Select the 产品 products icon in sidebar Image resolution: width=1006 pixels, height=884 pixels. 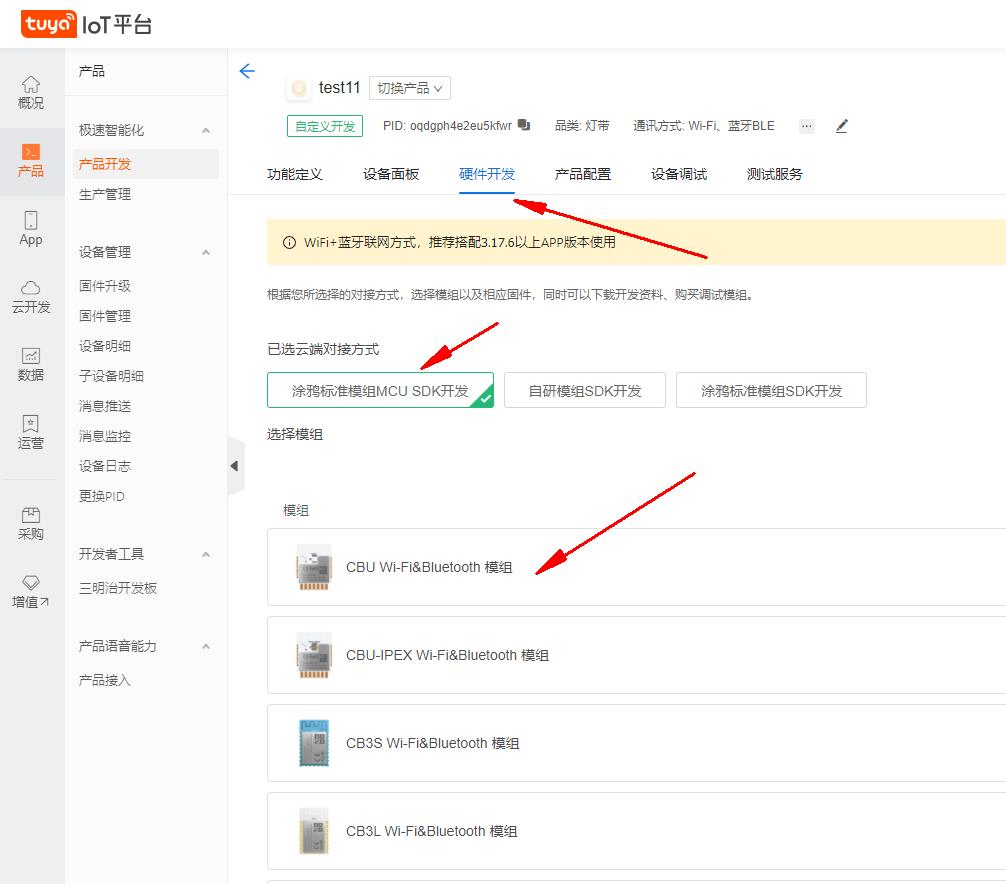pos(30,158)
